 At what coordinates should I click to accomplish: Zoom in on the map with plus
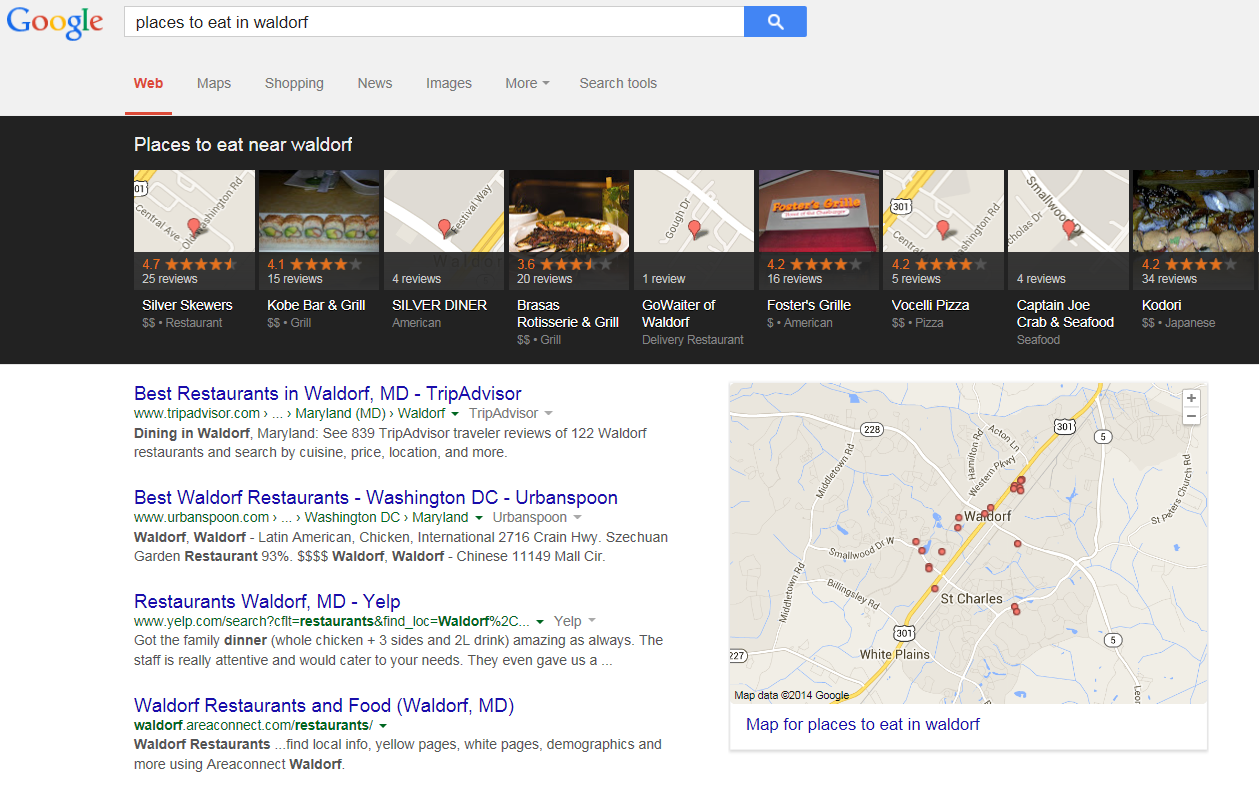(x=1191, y=398)
